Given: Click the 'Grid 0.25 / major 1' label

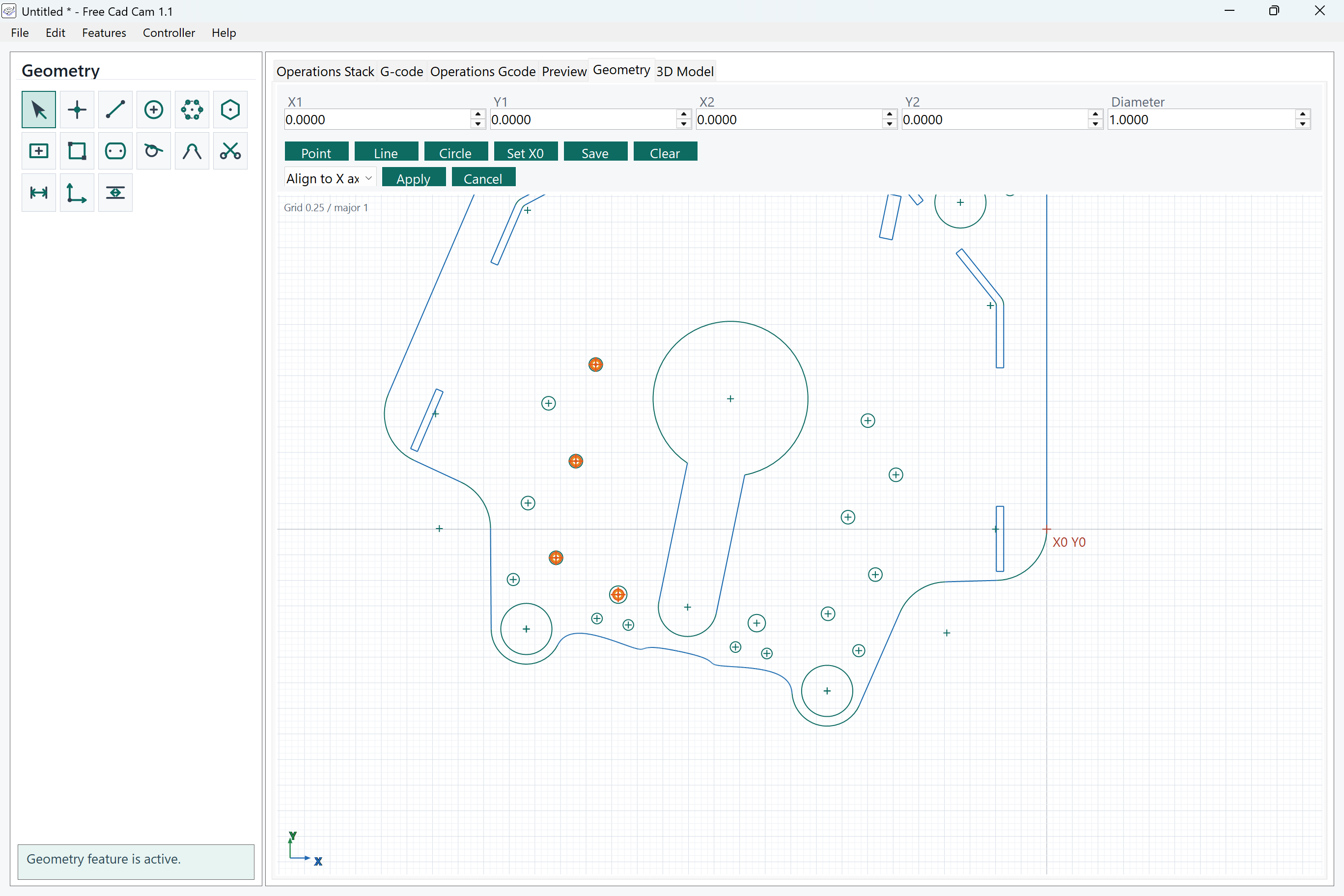Looking at the screenshot, I should pos(326,207).
